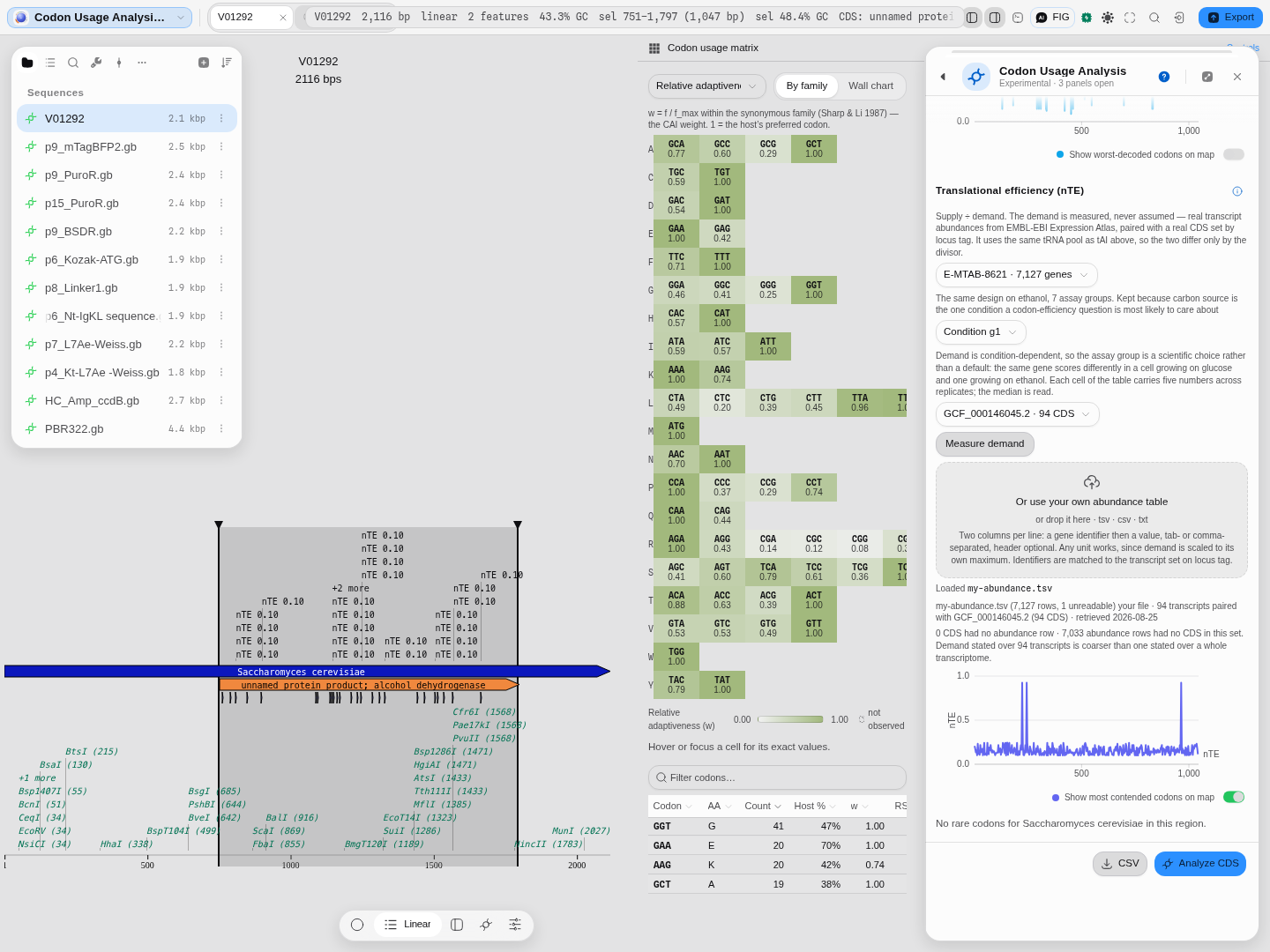The width and height of the screenshot is (1270, 952).
Task: Click the add sequence plus icon
Action: [204, 63]
